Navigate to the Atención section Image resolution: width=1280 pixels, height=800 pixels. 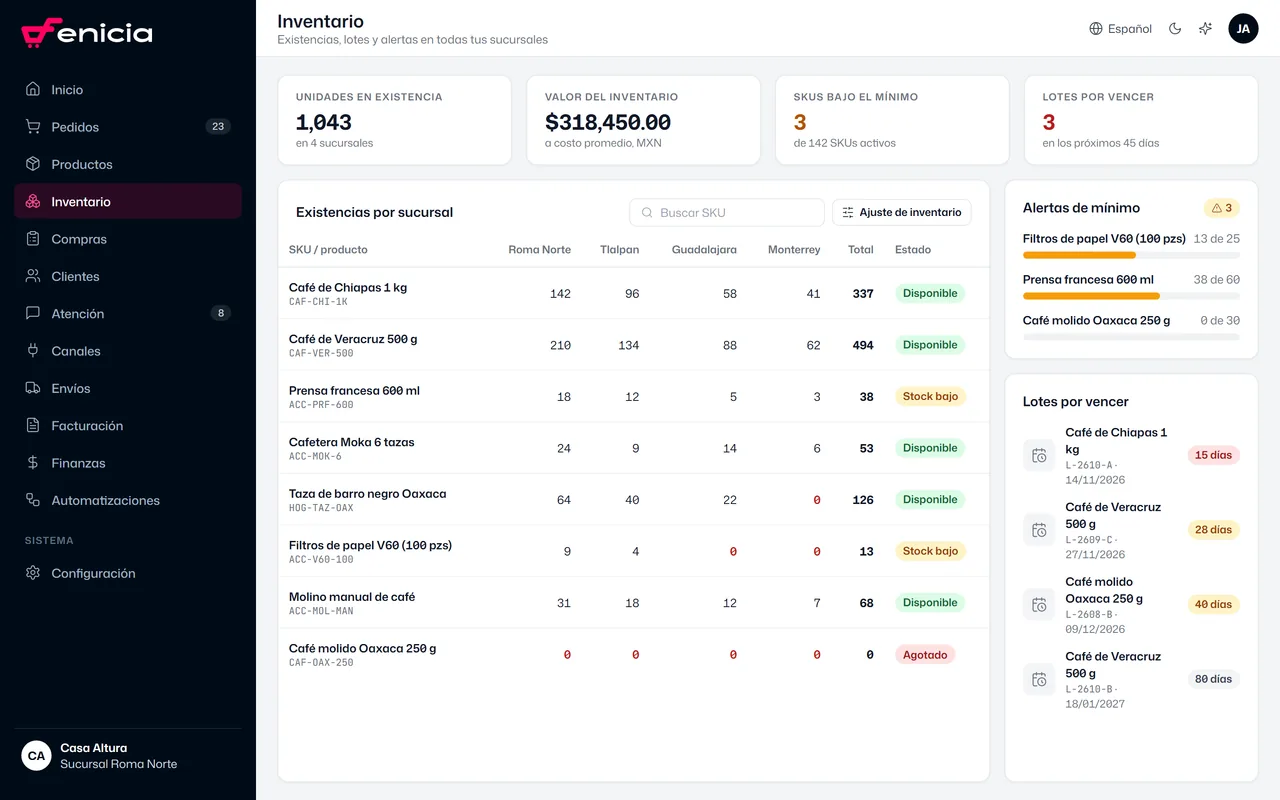[128, 313]
